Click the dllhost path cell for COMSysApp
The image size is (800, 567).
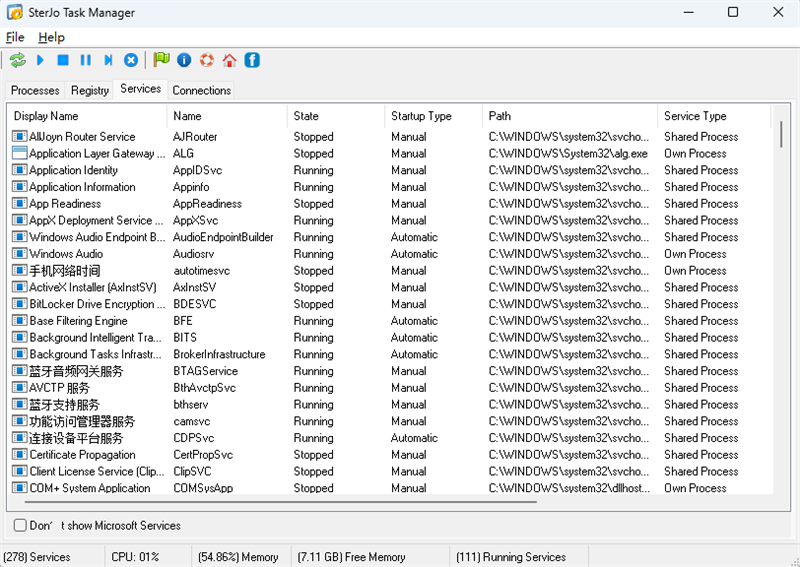pyautogui.click(x=569, y=487)
